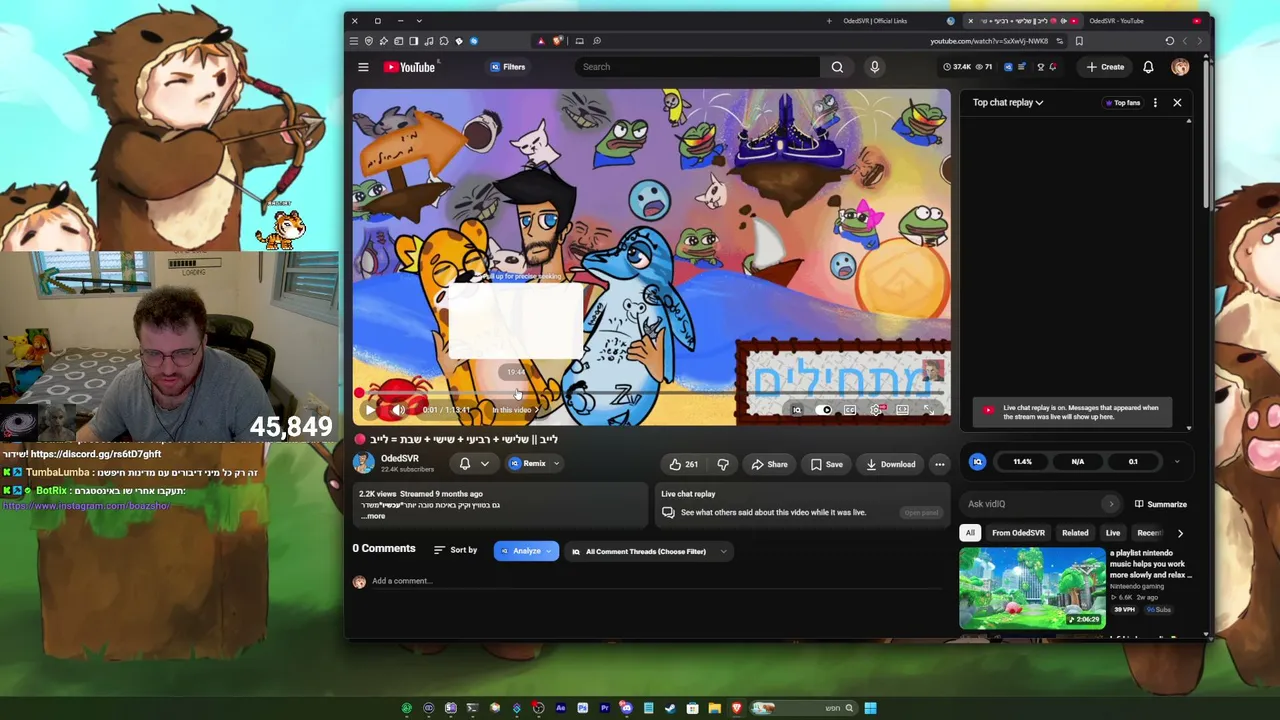Expand description with ...more
The height and width of the screenshot is (720, 1280).
coord(373,516)
